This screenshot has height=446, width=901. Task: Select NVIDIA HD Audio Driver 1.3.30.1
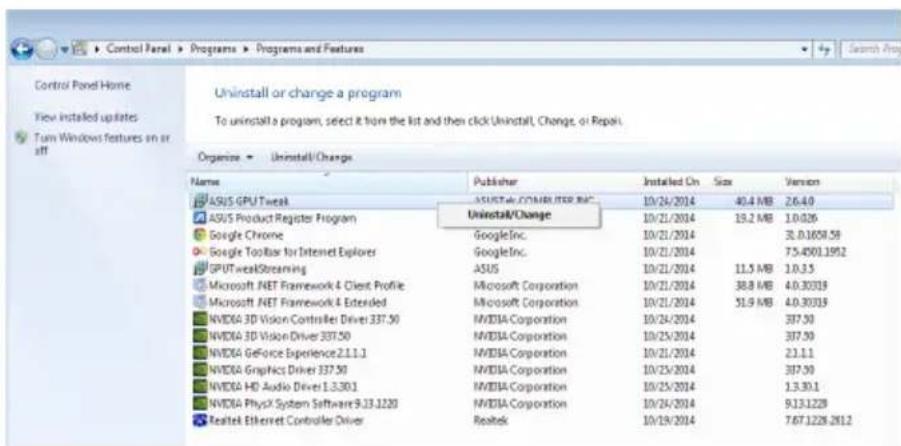[x=284, y=386]
